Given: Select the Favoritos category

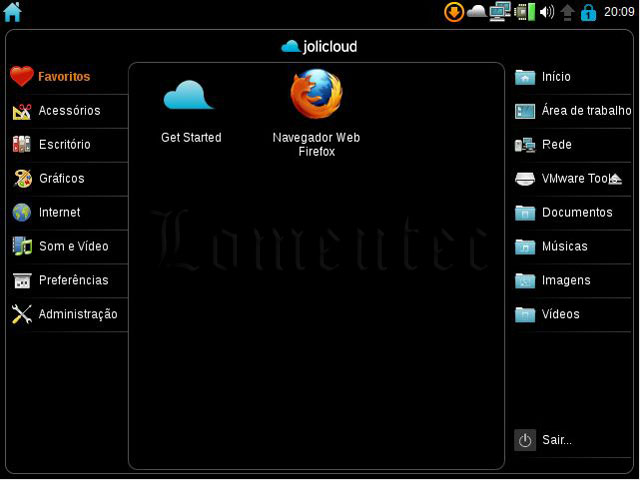Looking at the screenshot, I should point(69,77).
